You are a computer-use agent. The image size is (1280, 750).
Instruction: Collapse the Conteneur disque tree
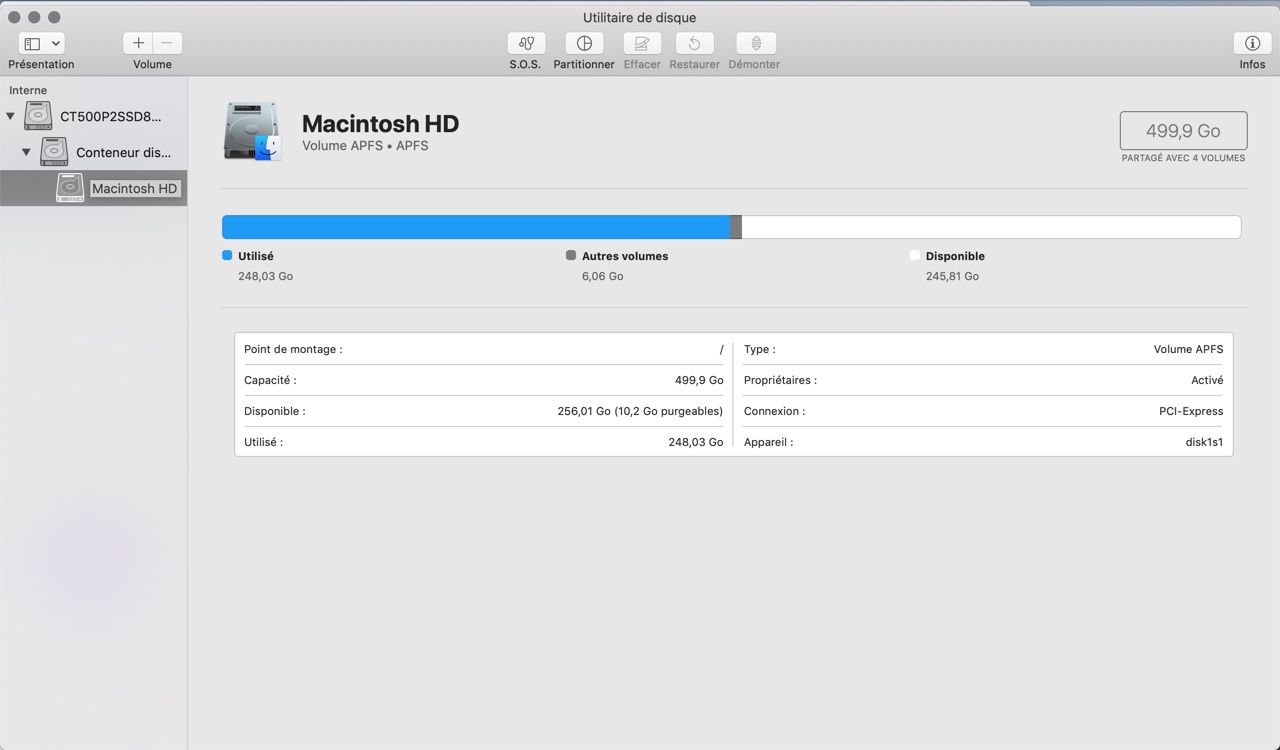click(x=27, y=152)
